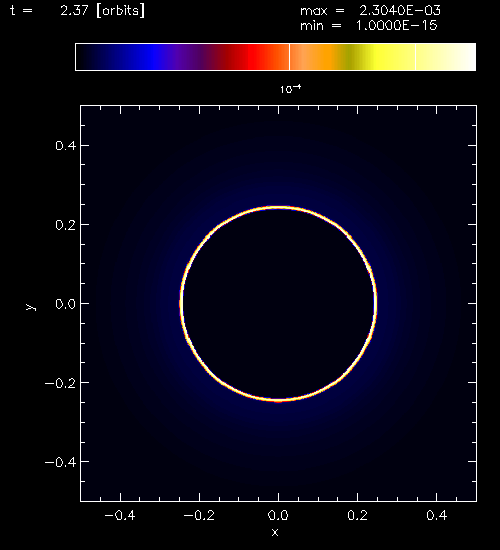Click the y-axis tick label −0.4
This screenshot has height=550, width=500.
[60, 462]
